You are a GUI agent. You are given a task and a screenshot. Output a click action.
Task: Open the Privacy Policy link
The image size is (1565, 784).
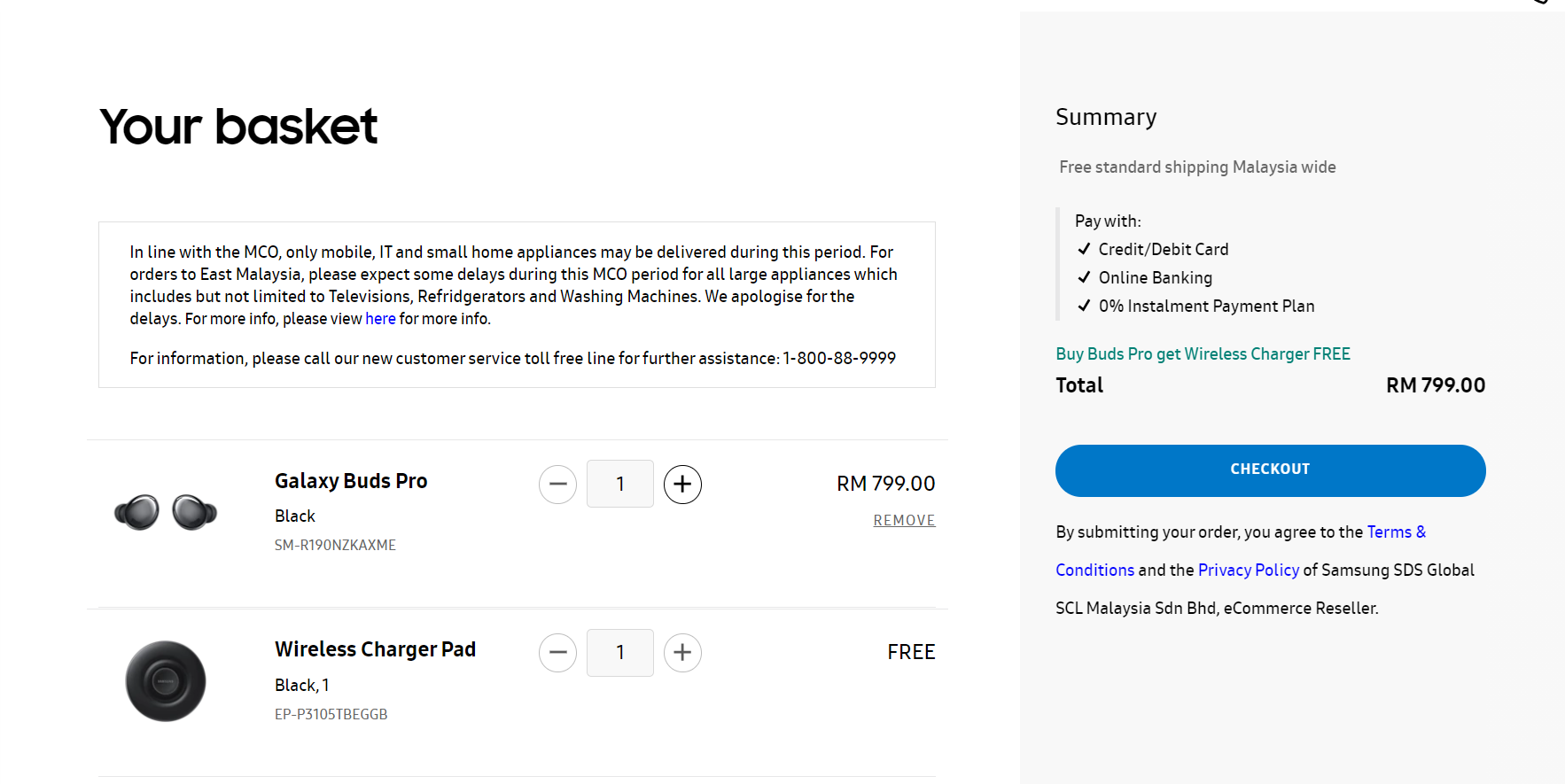click(1248, 571)
